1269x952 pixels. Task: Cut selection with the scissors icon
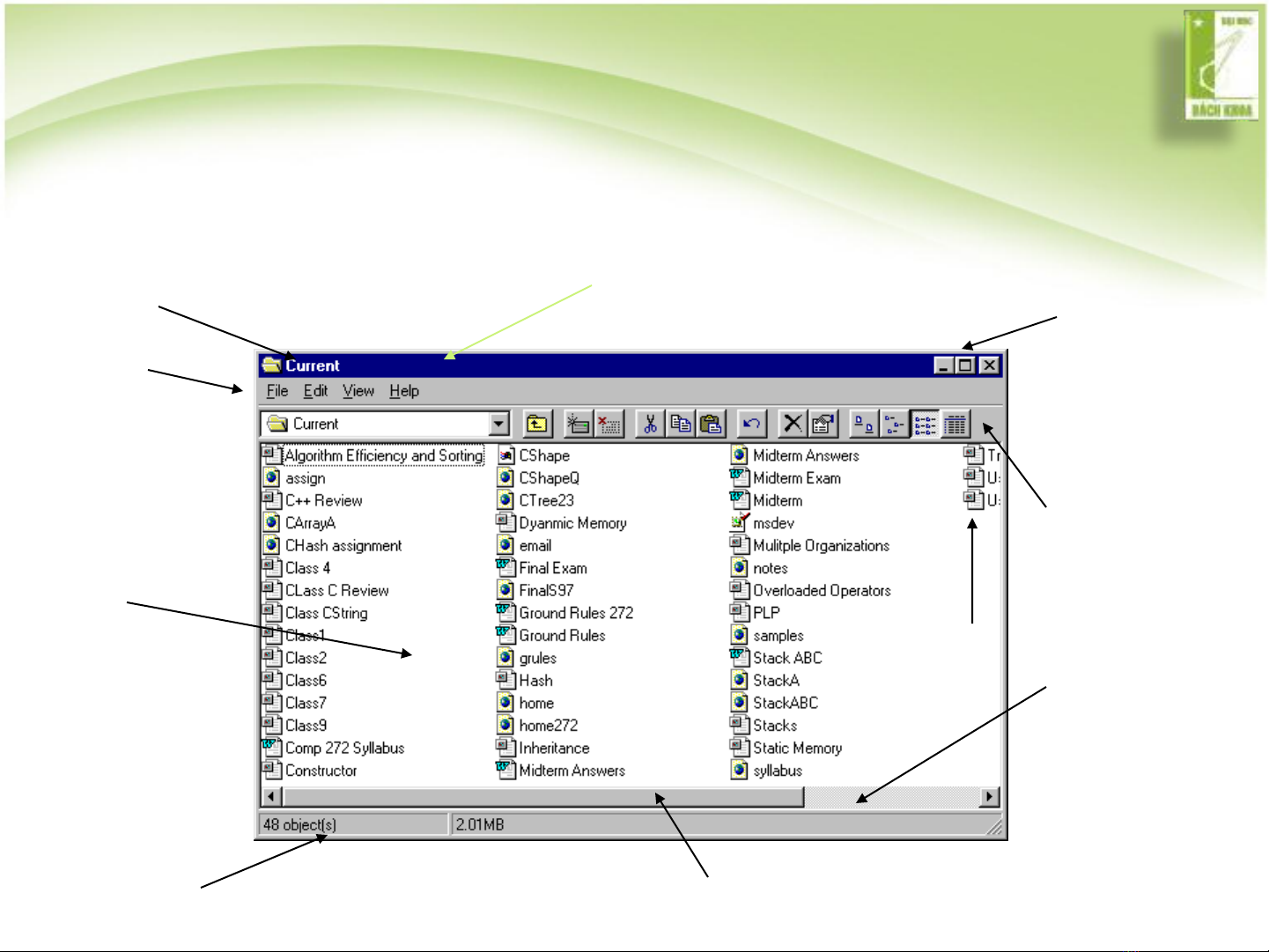[650, 424]
